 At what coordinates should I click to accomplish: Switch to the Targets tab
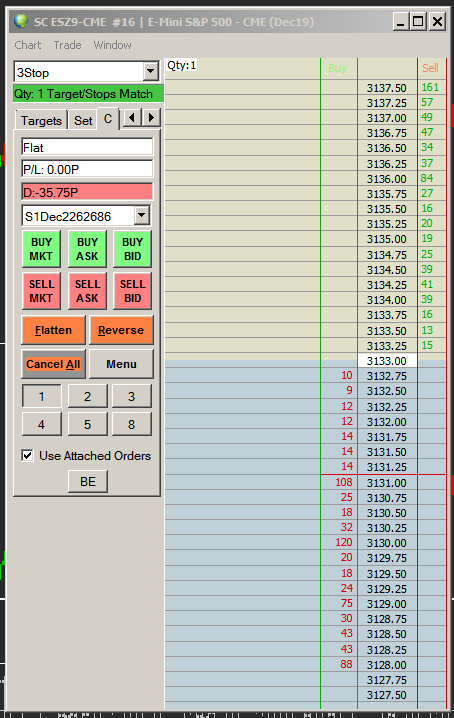[41, 120]
